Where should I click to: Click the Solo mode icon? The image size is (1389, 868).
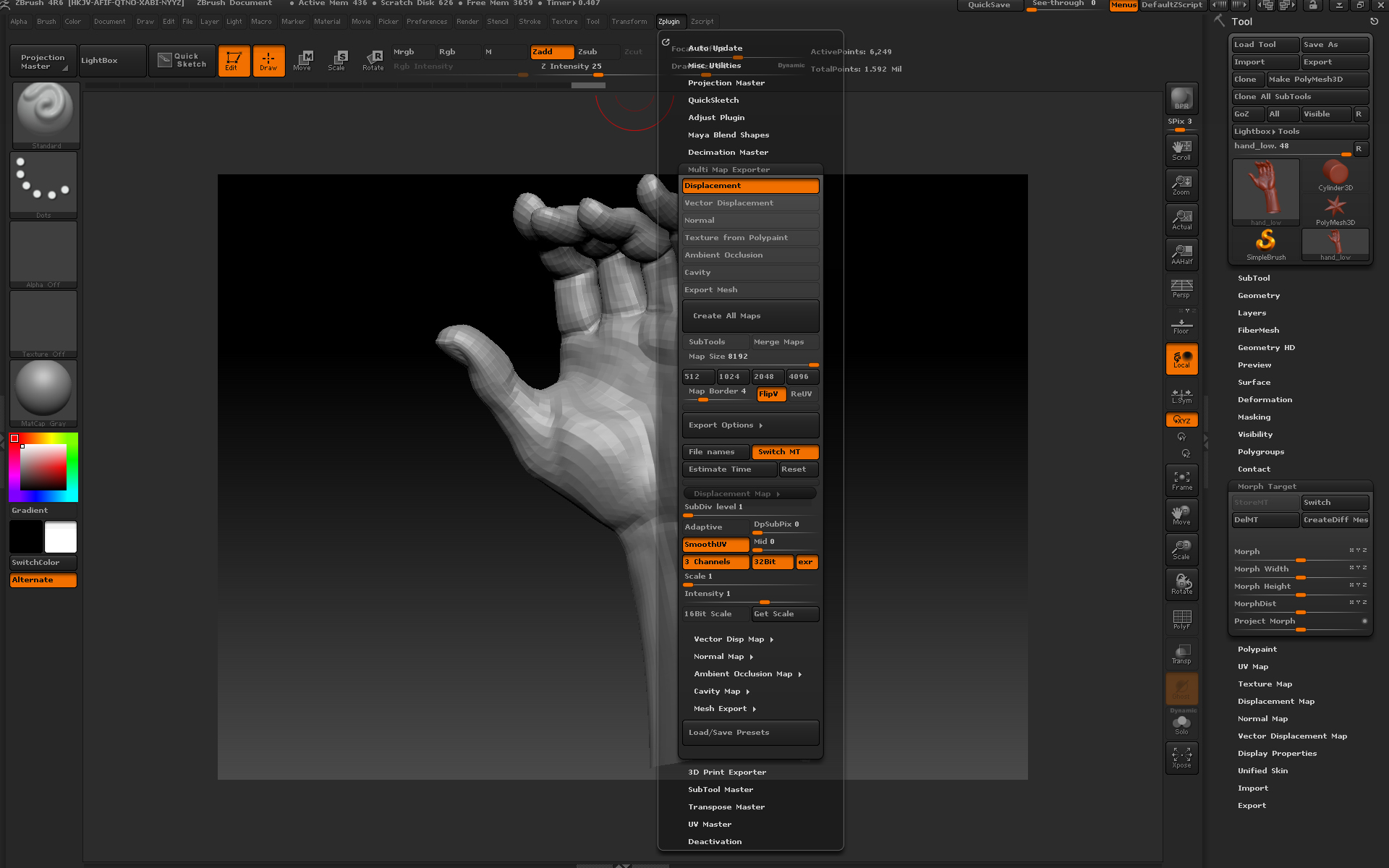(1181, 724)
